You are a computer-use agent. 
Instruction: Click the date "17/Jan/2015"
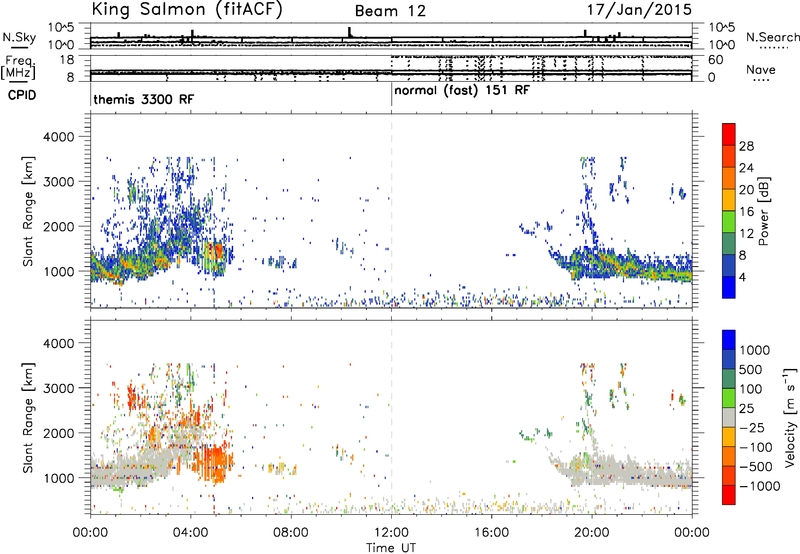(x=639, y=10)
